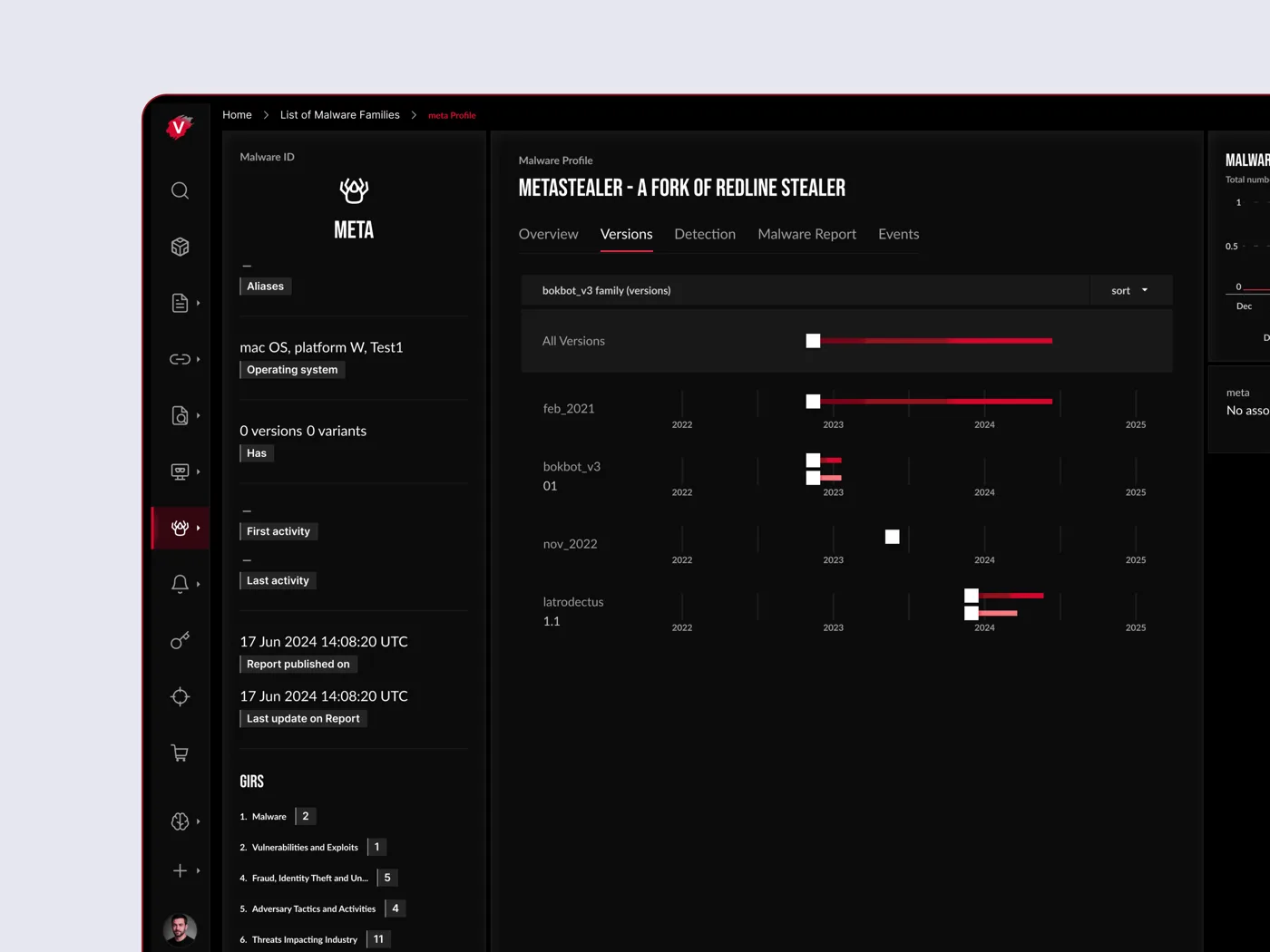The width and height of the screenshot is (1270, 952).
Task: Open the Malware Report tab
Action: [x=806, y=234]
